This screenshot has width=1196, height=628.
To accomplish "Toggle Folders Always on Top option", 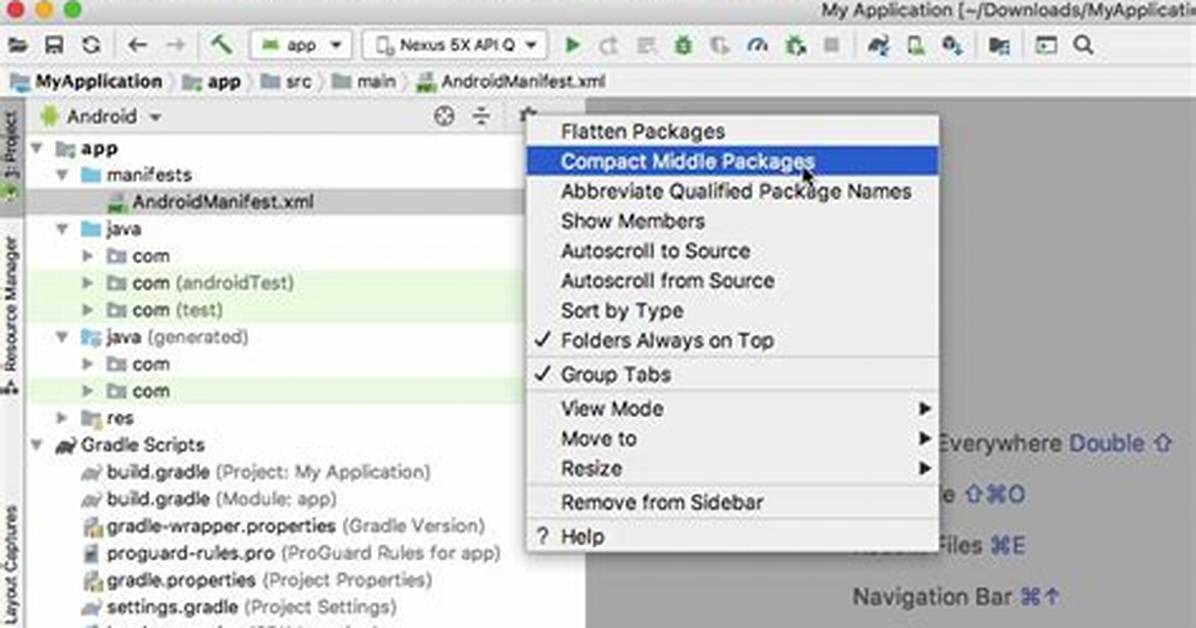I will [732, 340].
